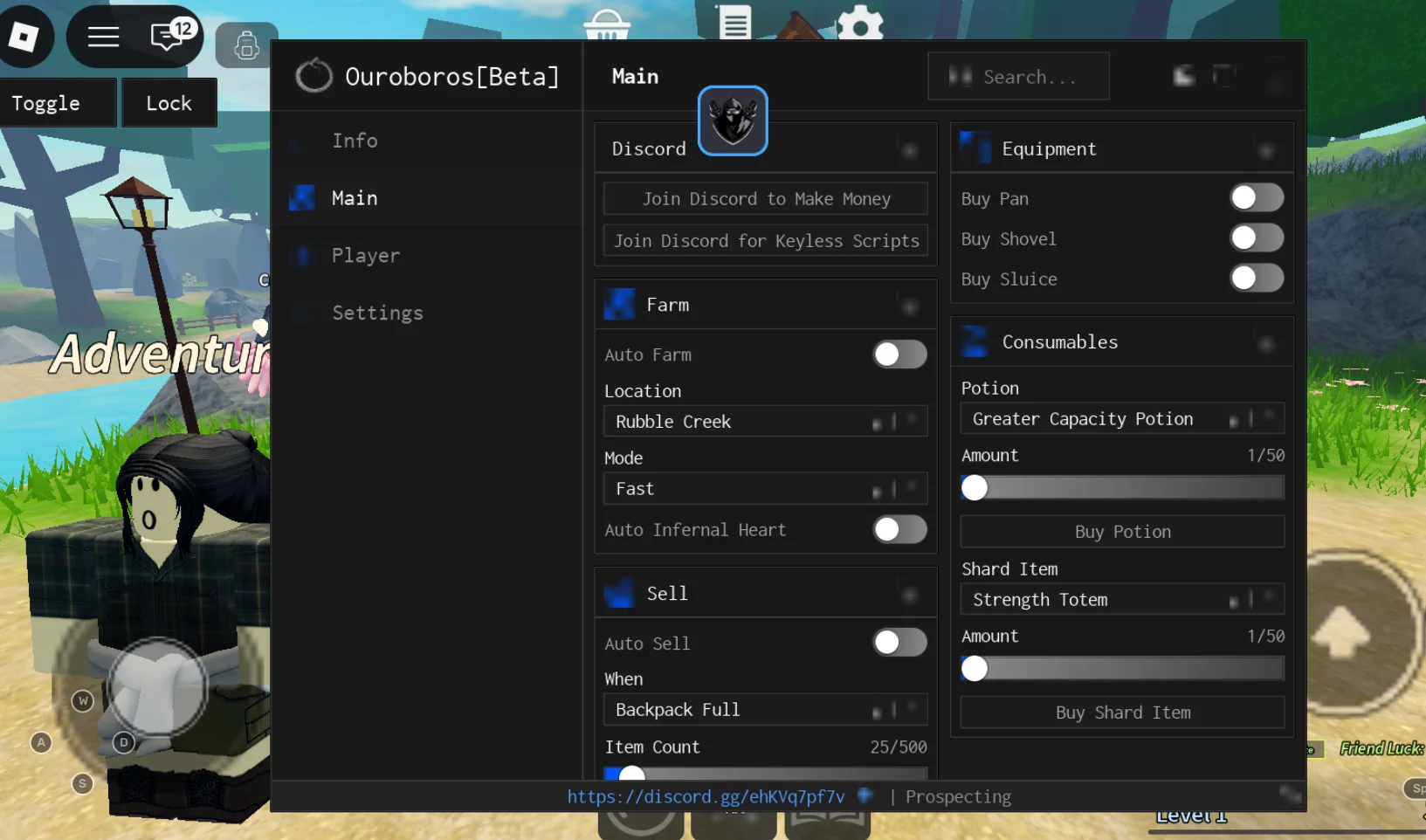The height and width of the screenshot is (840, 1426).
Task: Toggle Auto Infernal Heart switch
Action: 900,529
